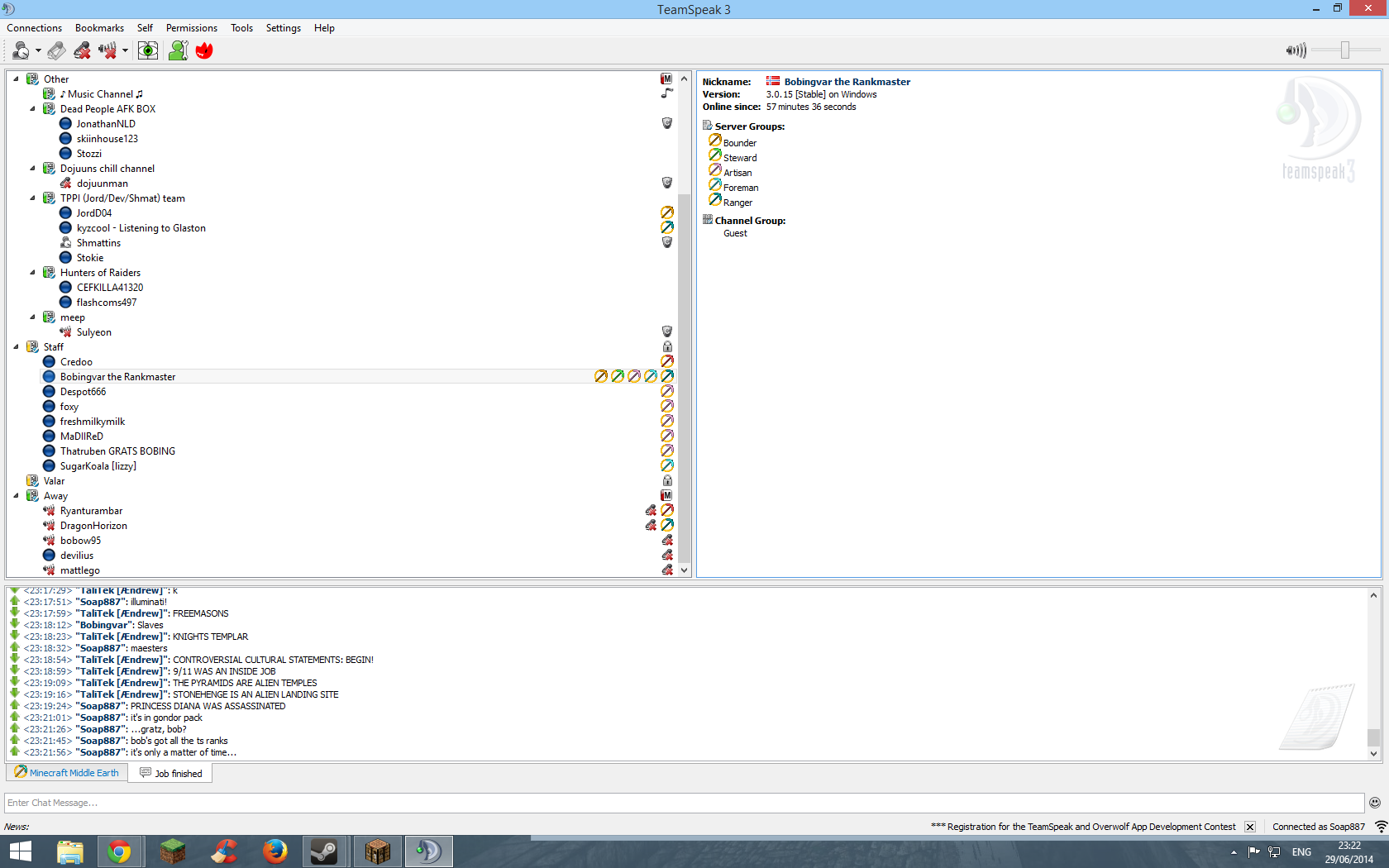Toggle Away status toolbar button

(21, 51)
